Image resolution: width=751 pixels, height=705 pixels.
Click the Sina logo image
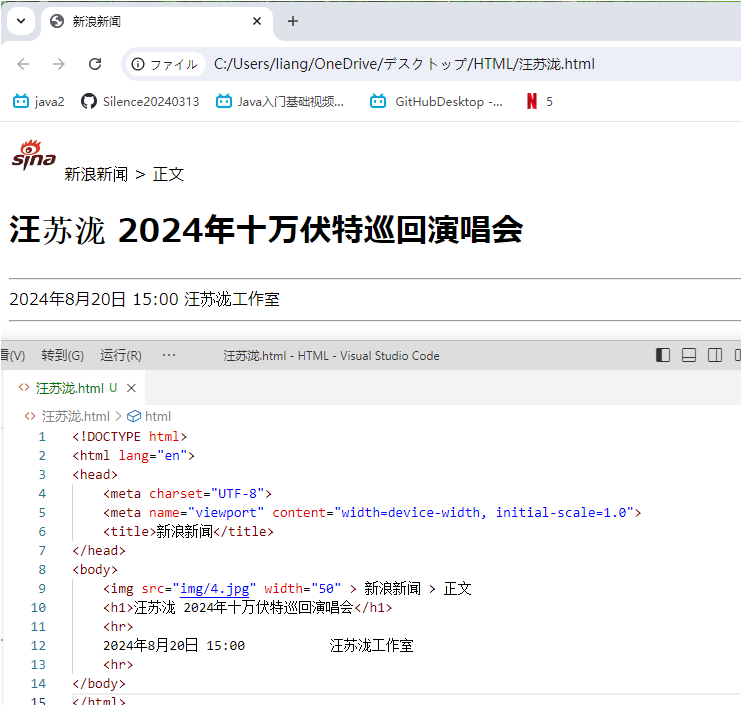tap(34, 155)
